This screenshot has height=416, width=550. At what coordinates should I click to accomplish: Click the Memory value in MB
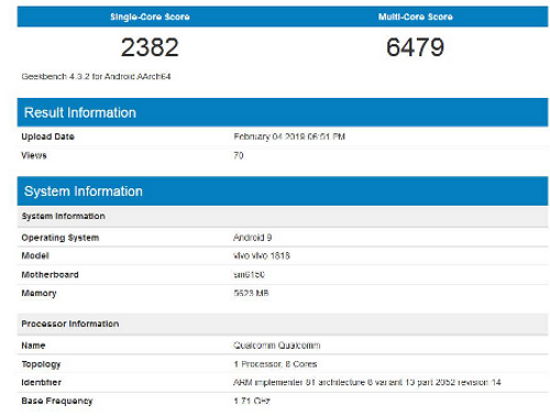[251, 293]
